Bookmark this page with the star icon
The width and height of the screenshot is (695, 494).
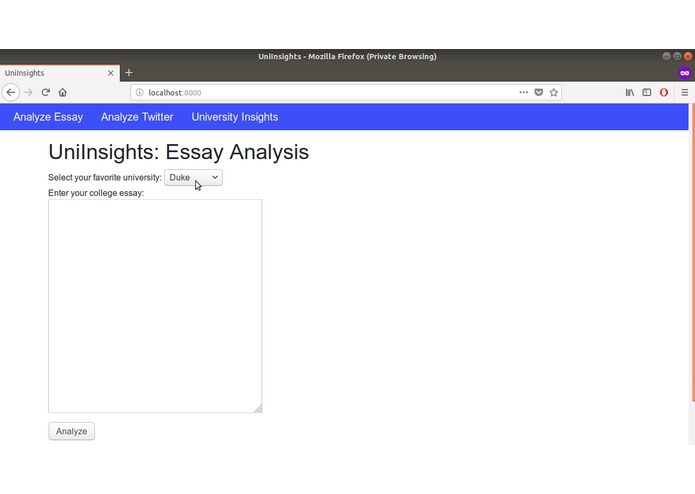pos(554,93)
